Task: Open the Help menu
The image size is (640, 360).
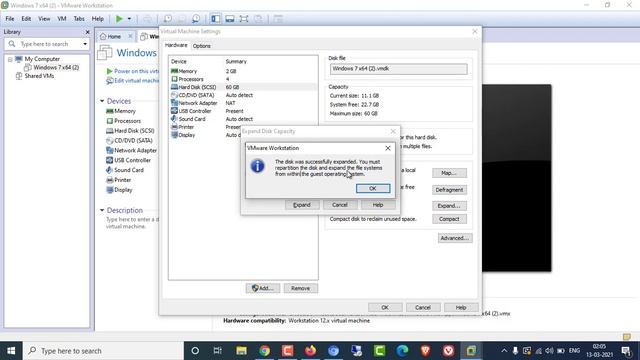Action: click(98, 19)
